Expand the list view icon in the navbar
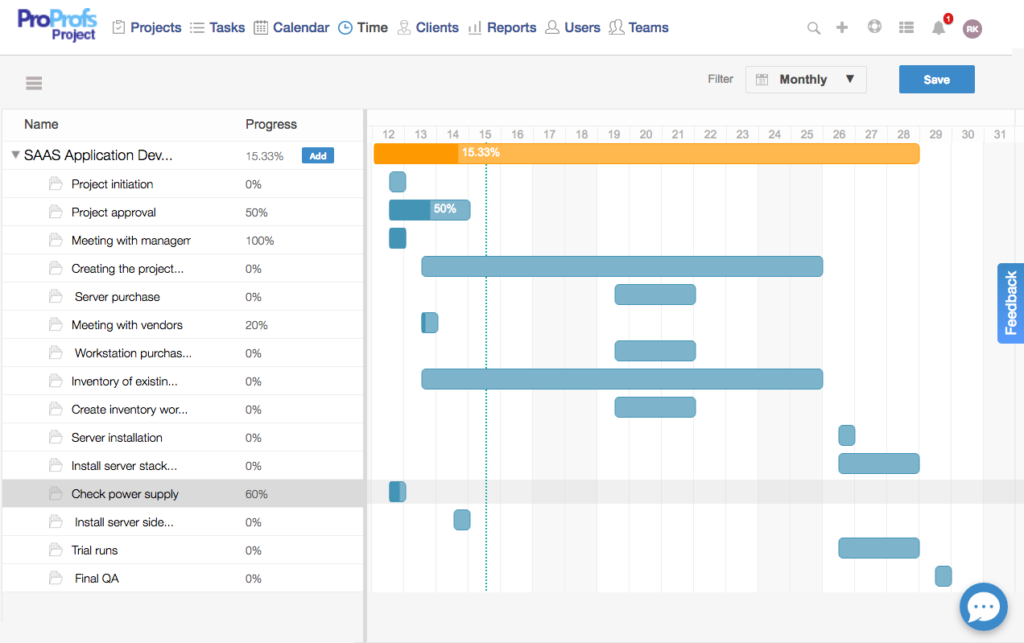Image resolution: width=1024 pixels, height=643 pixels. pyautogui.click(x=906, y=28)
